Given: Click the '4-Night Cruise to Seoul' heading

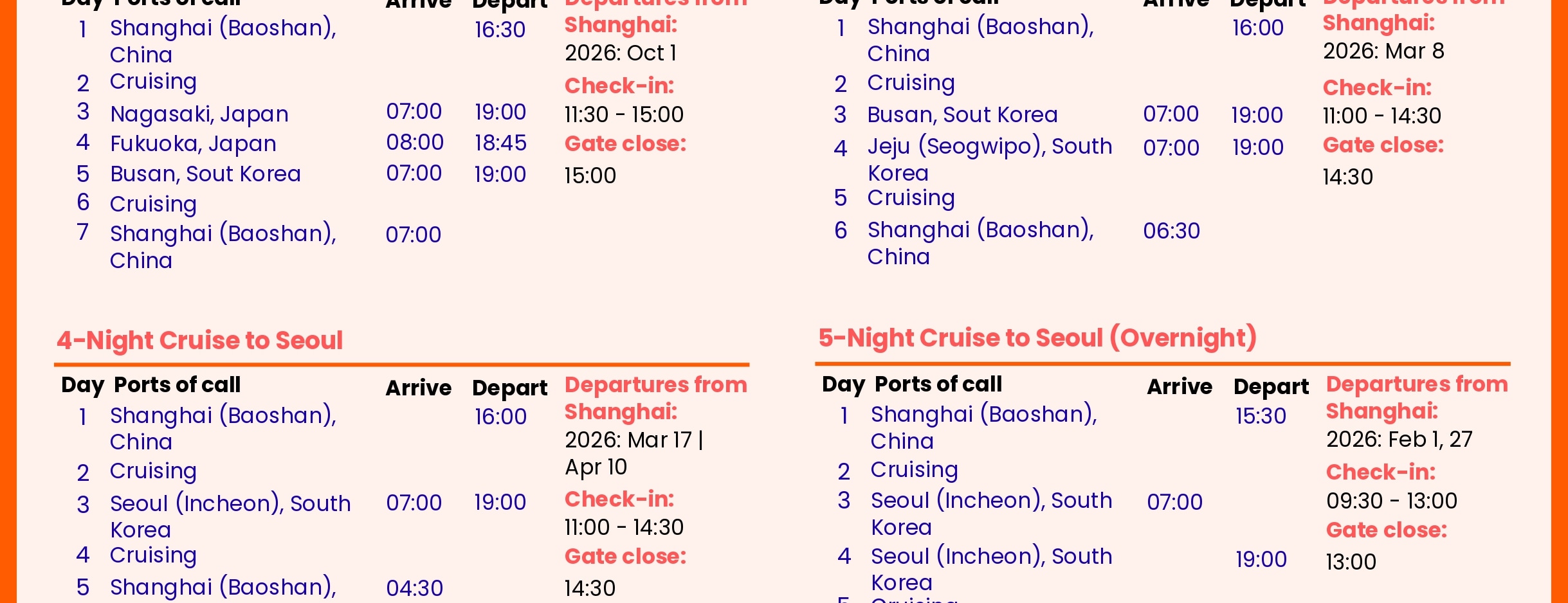Looking at the screenshot, I should (199, 340).
